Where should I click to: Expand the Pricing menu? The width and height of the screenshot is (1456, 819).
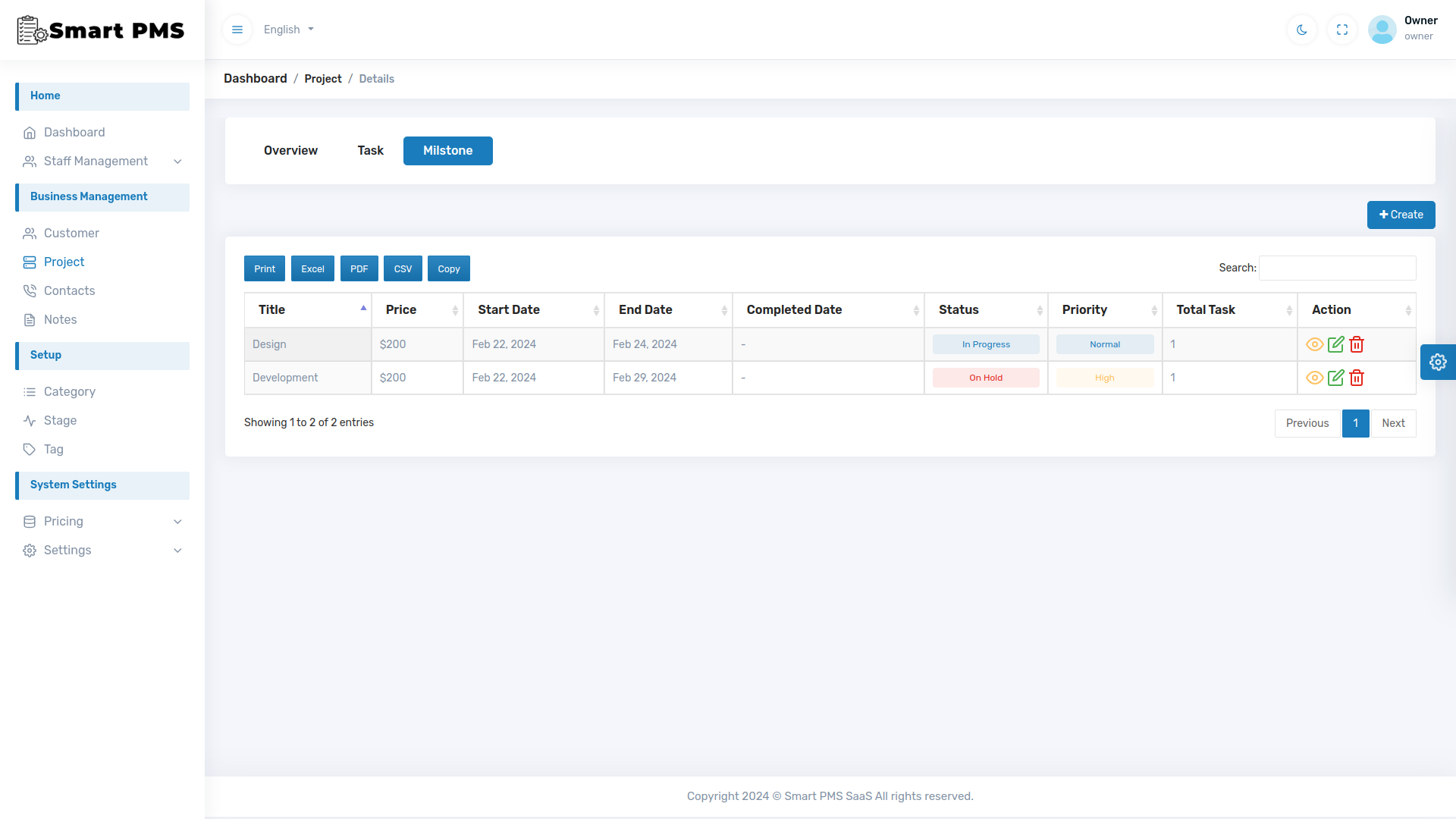(64, 521)
